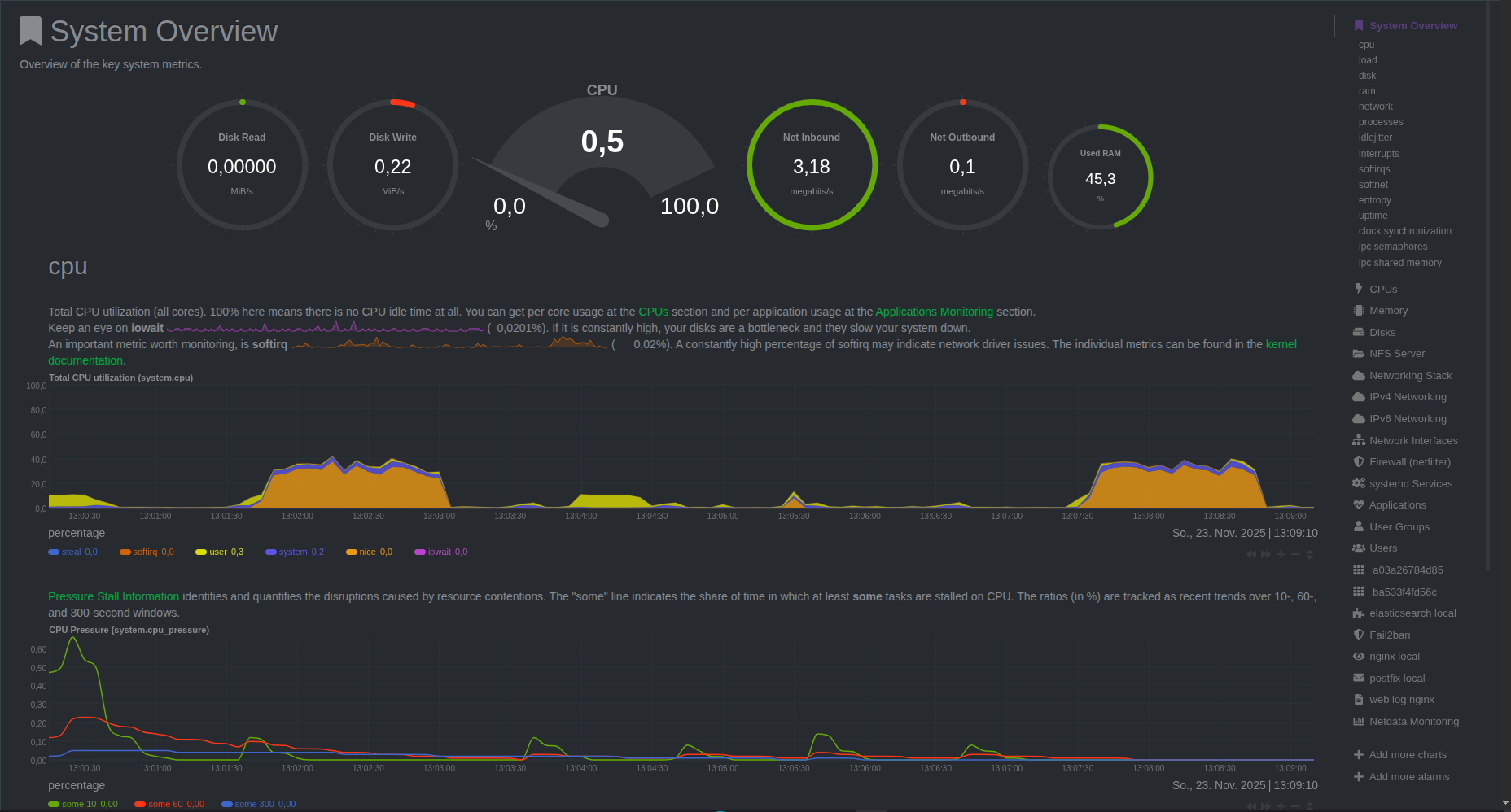Click the heartbeat icon next to Applications
The height and width of the screenshot is (812, 1511).
[x=1358, y=505]
